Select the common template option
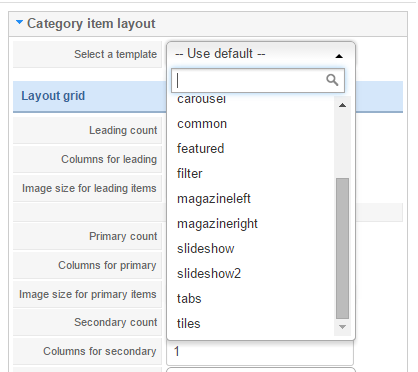This screenshot has width=418, height=372. [202, 124]
